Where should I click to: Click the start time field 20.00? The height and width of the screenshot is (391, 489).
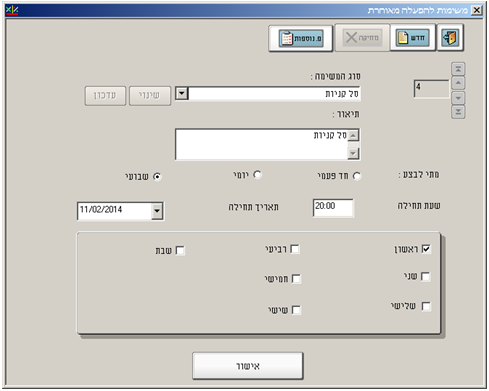pos(333,208)
